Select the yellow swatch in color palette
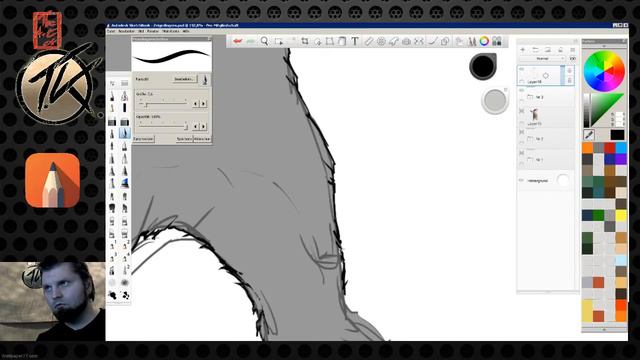The width and height of the screenshot is (640, 360). (621, 216)
